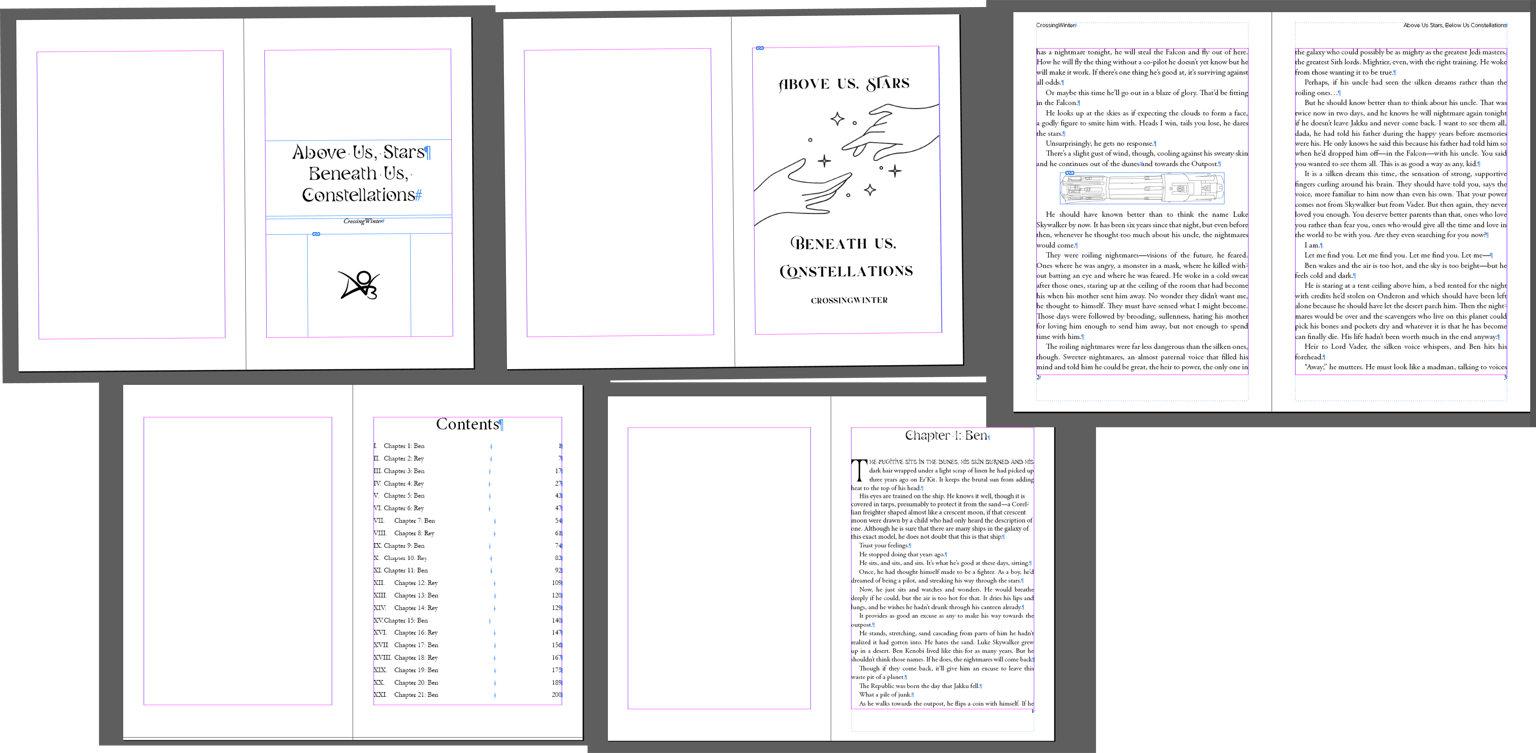Select contents entry 'Chapter 12: Rey'
1536x753 pixels.
(x=416, y=583)
